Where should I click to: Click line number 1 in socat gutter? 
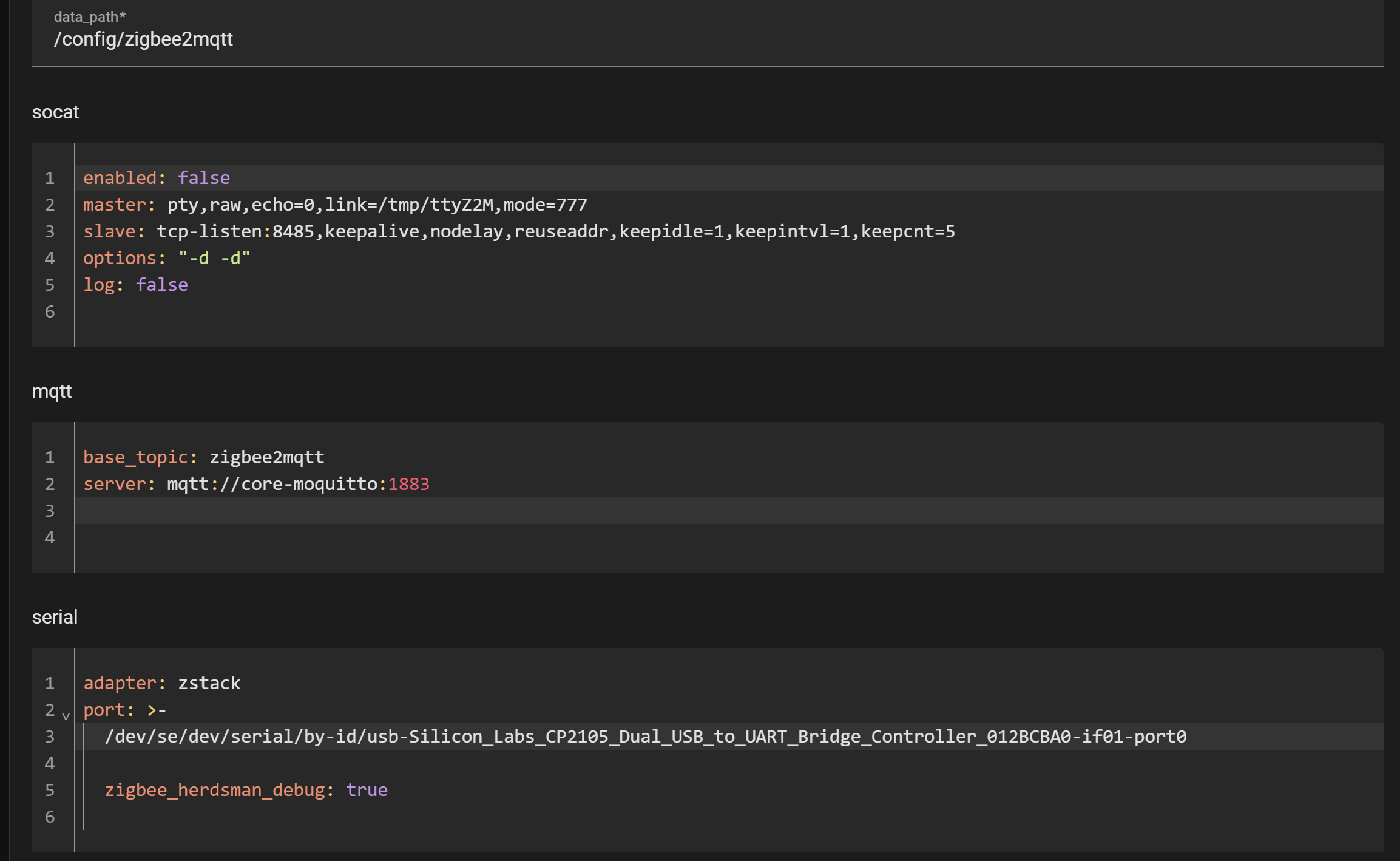[50, 178]
